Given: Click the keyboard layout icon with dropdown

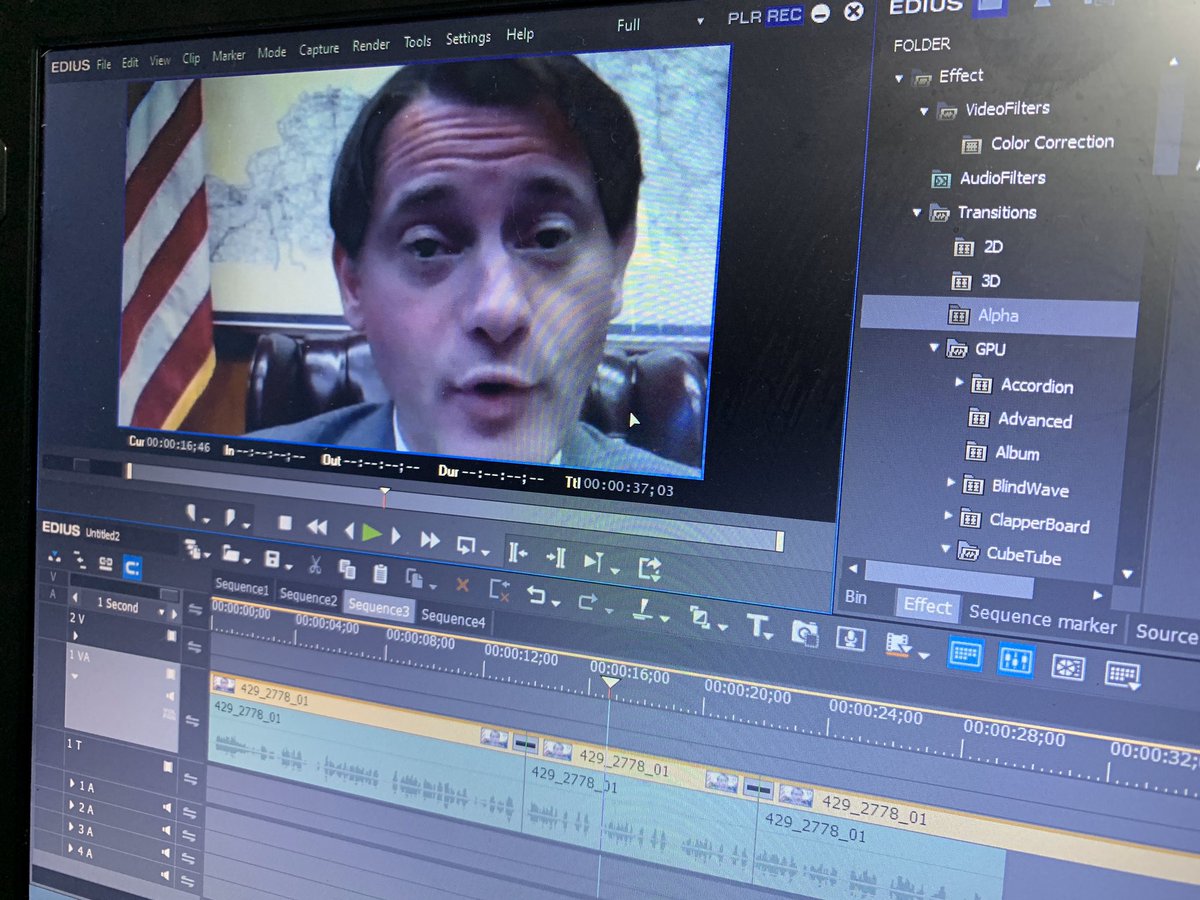Looking at the screenshot, I should (1122, 674).
